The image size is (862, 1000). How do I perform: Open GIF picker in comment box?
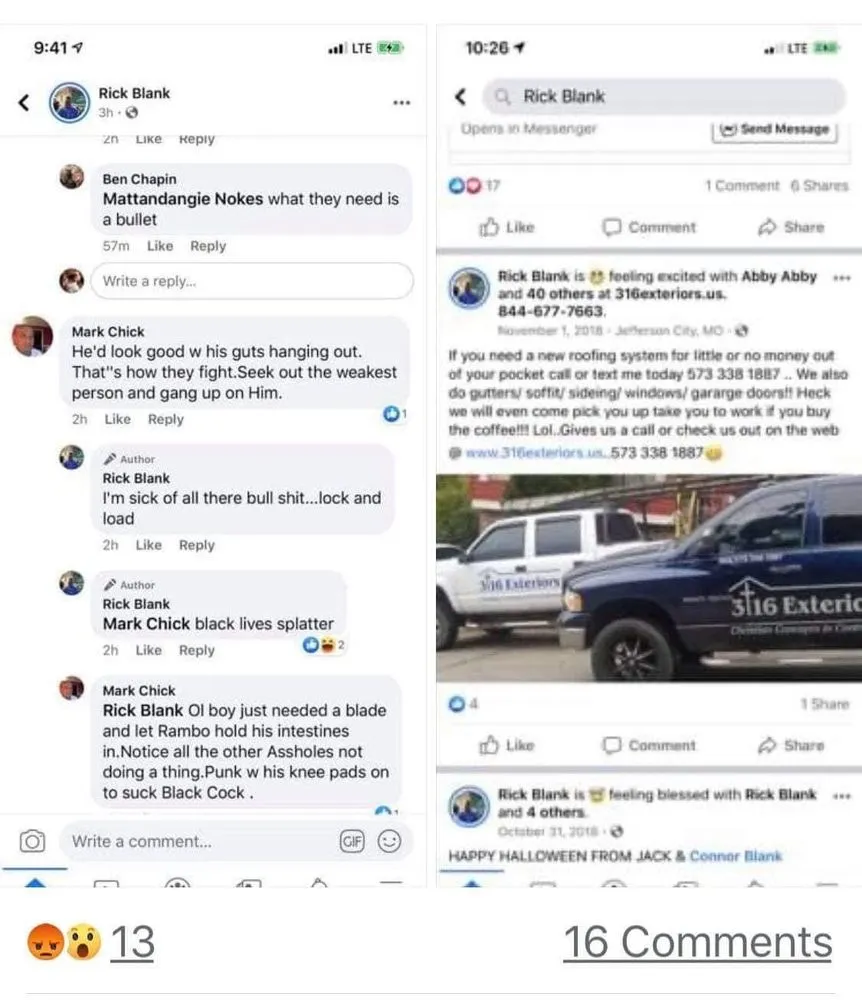(352, 841)
